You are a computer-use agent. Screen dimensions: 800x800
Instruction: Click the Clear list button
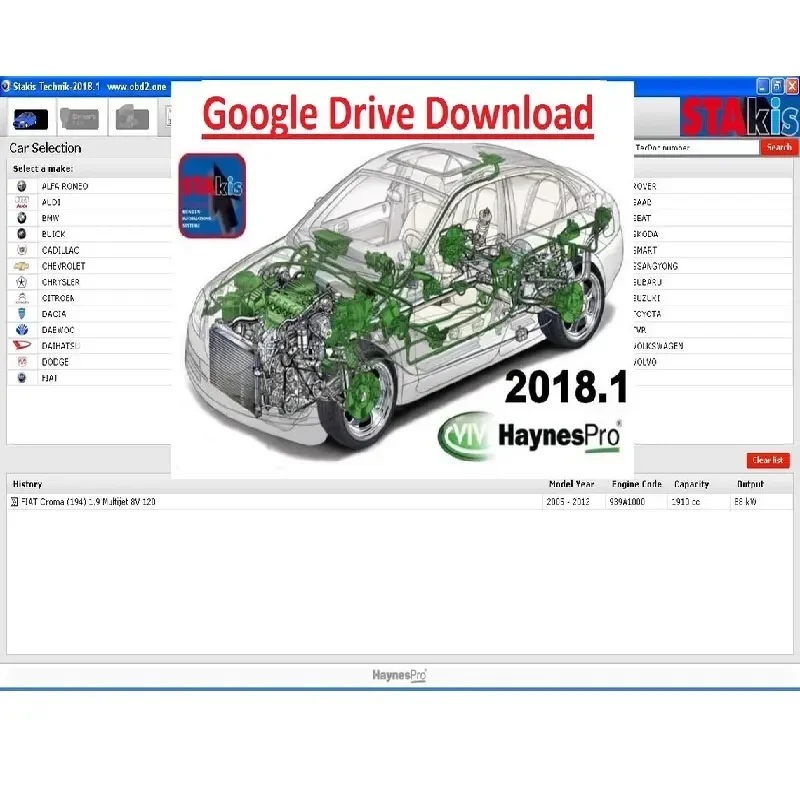click(x=768, y=460)
